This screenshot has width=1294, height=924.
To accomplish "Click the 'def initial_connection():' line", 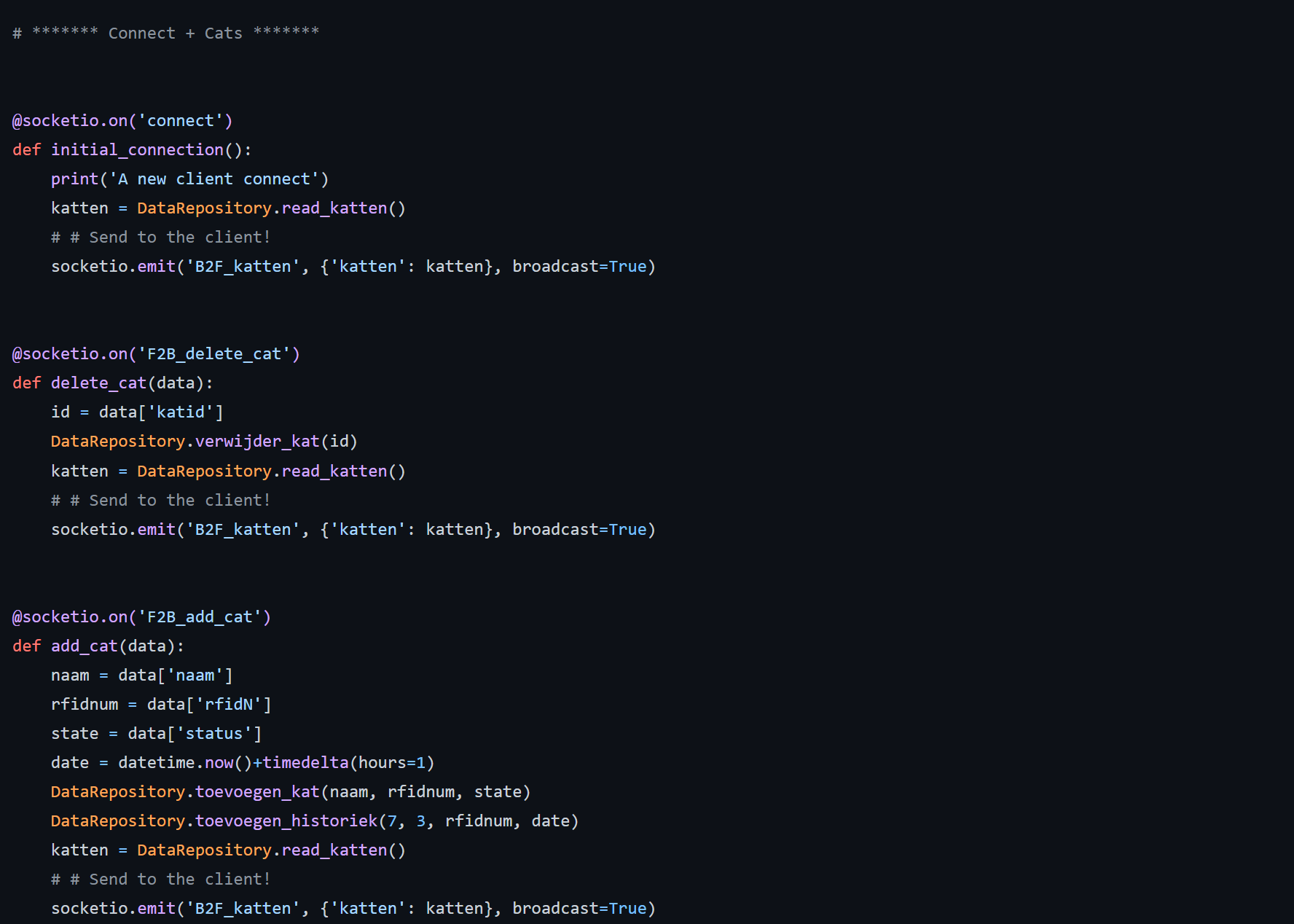I will point(132,149).
